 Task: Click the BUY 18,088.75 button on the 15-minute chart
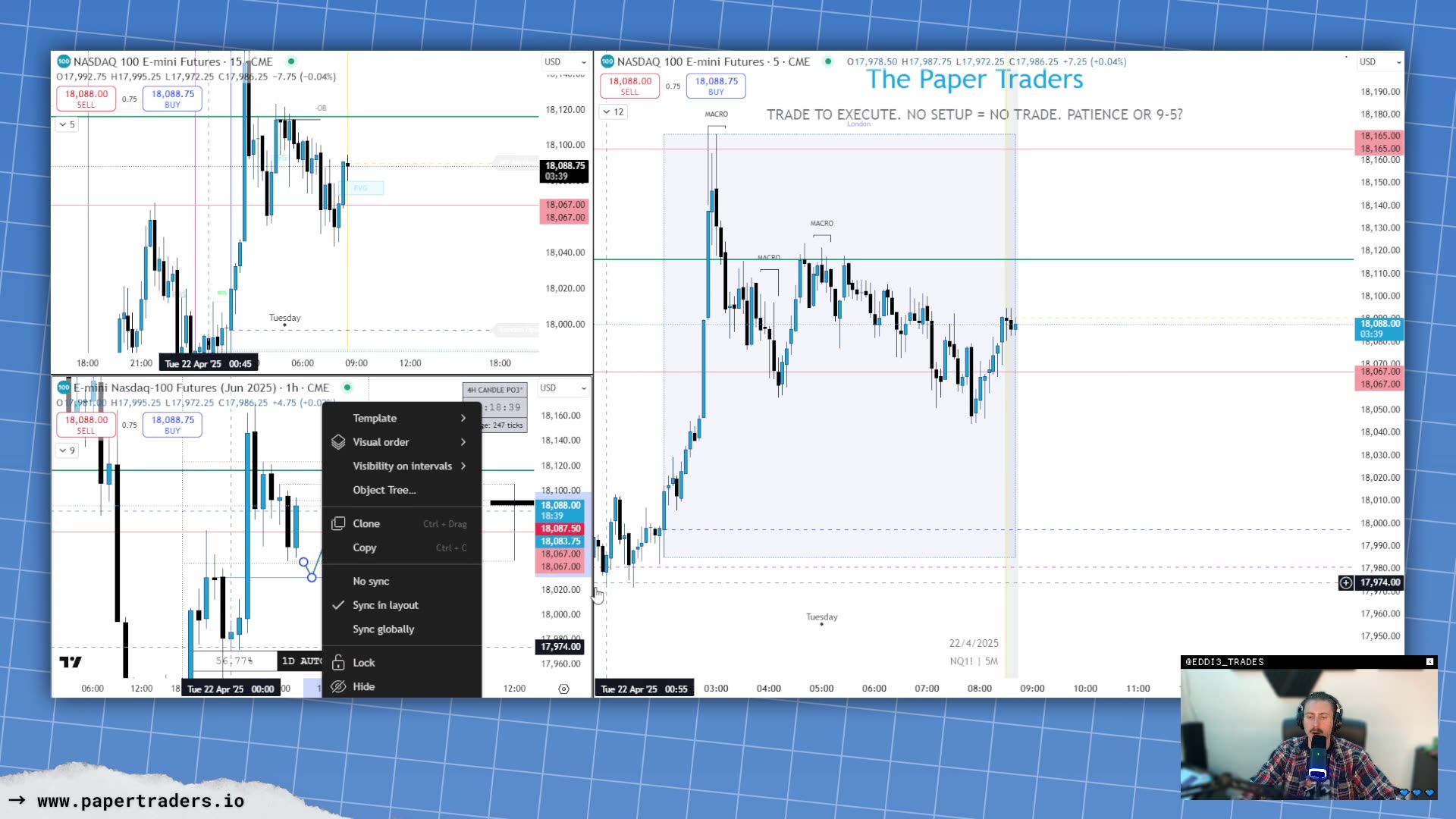173,99
